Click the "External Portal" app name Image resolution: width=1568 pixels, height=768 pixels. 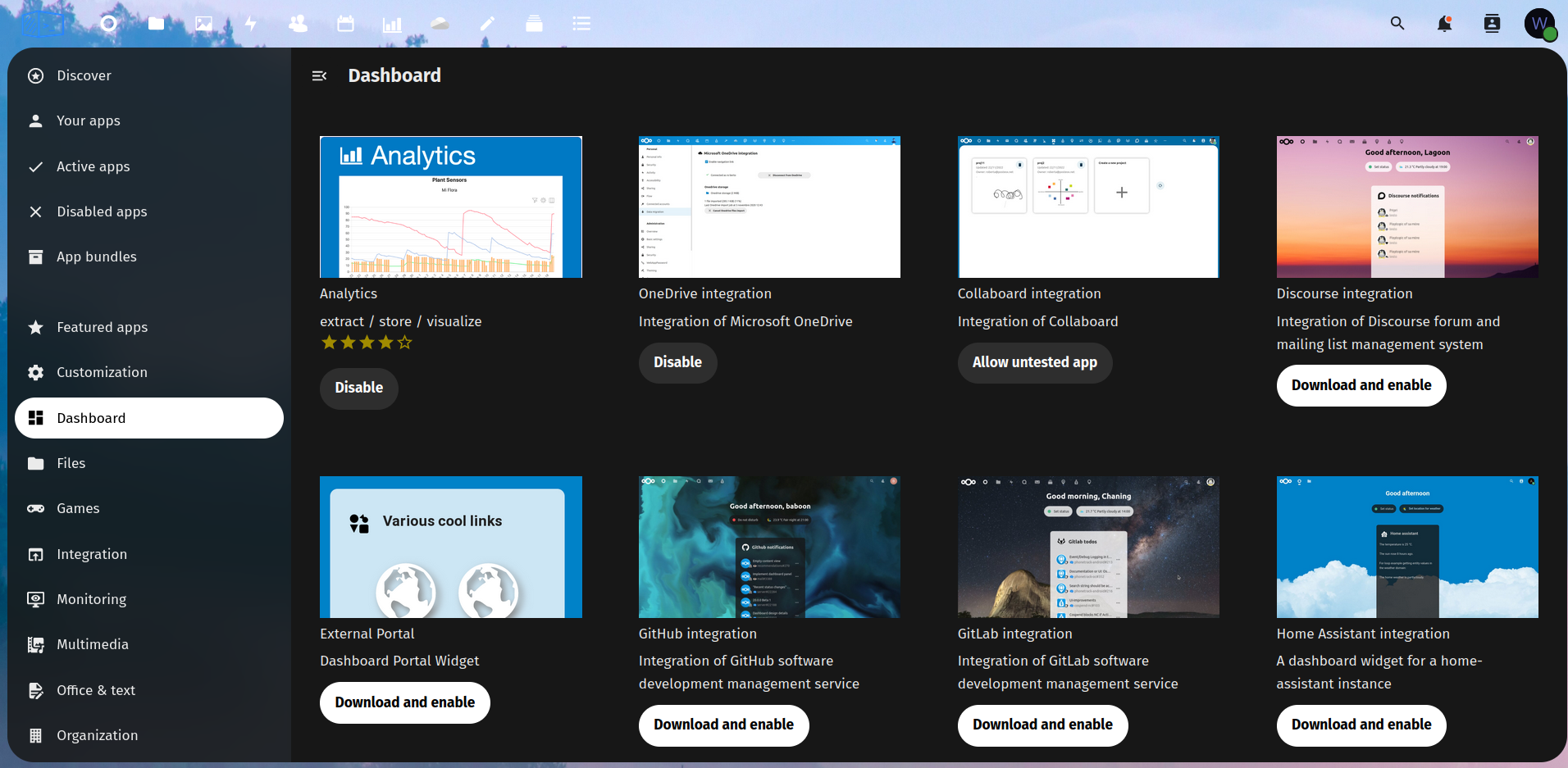point(367,634)
